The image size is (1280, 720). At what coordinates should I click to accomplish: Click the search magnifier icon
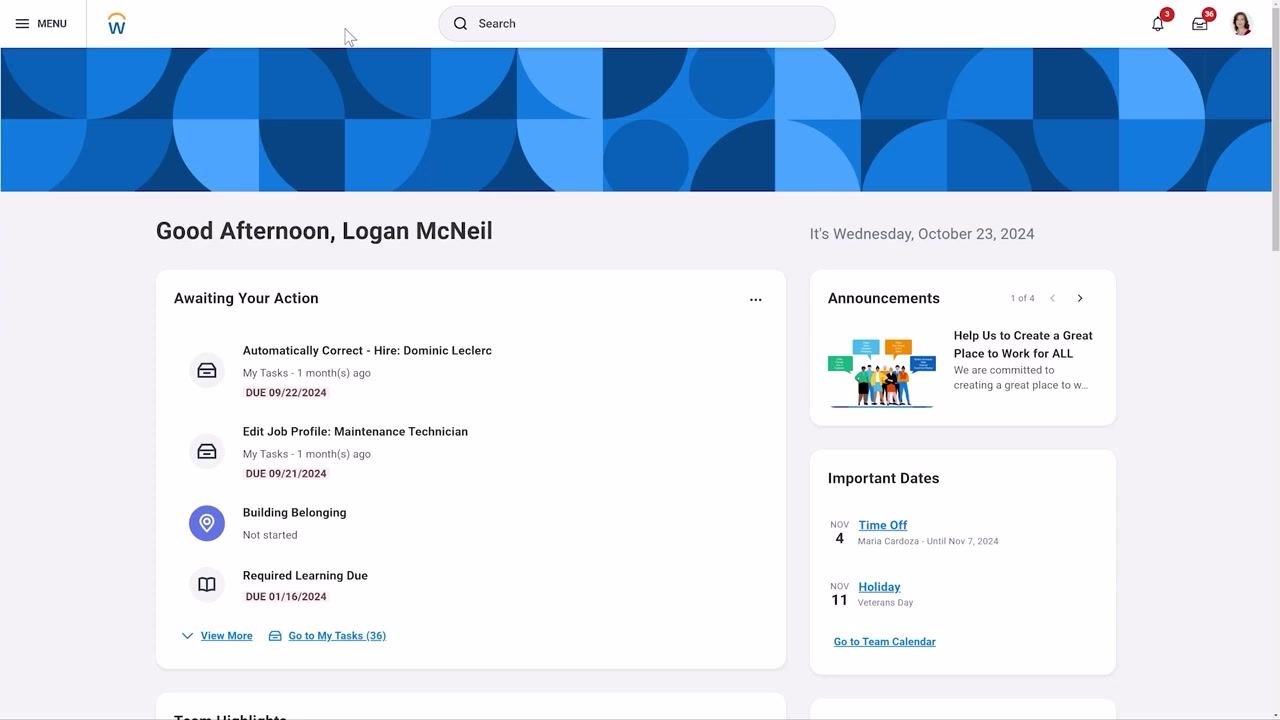pos(460,24)
